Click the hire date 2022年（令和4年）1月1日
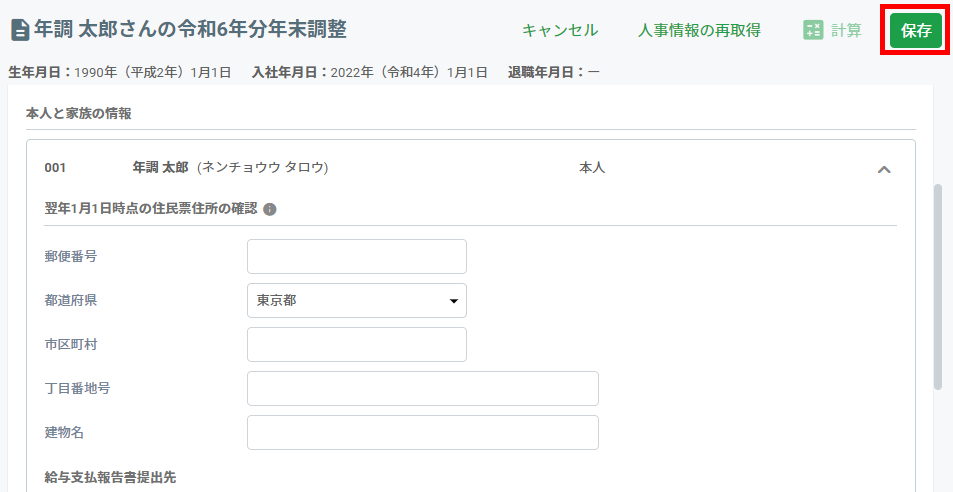The image size is (953, 492). pyautogui.click(x=409, y=73)
